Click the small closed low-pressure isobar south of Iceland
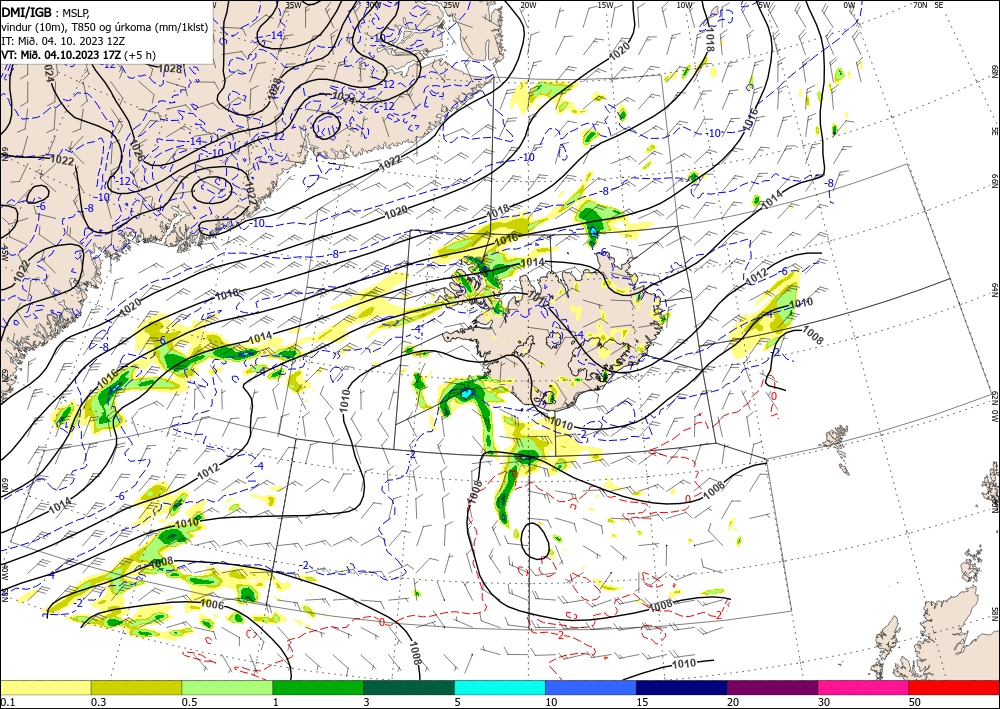The width and height of the screenshot is (1000, 709). (534, 541)
